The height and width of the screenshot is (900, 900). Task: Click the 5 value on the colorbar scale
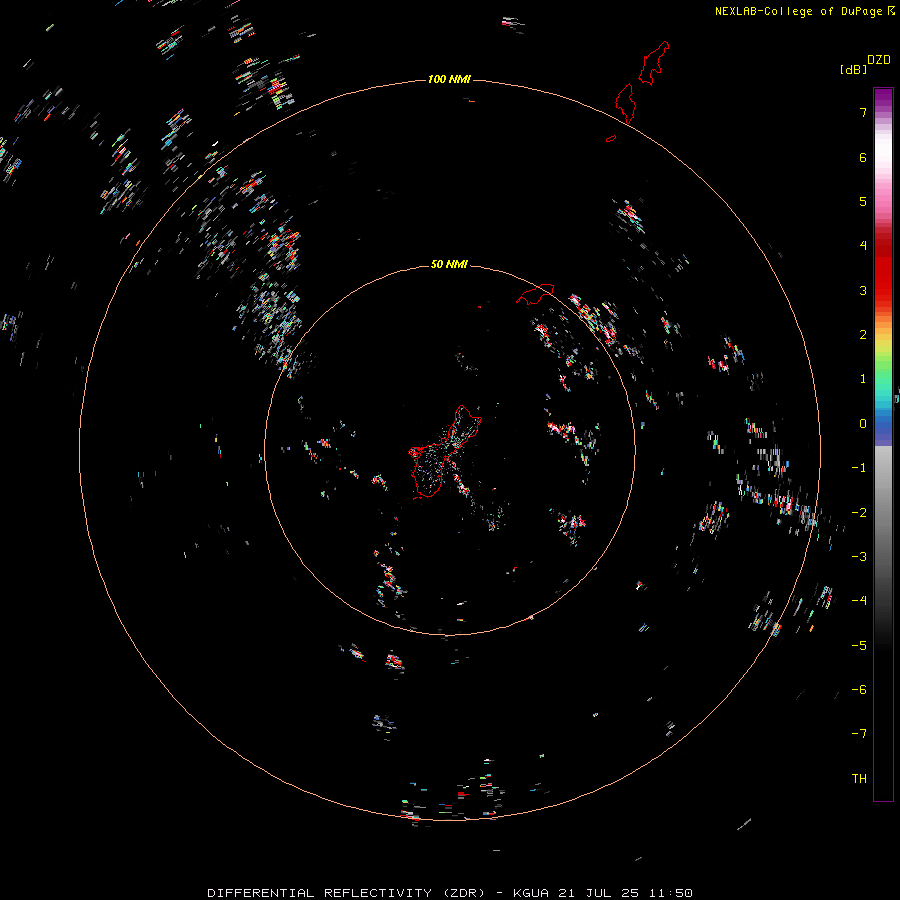tap(863, 201)
